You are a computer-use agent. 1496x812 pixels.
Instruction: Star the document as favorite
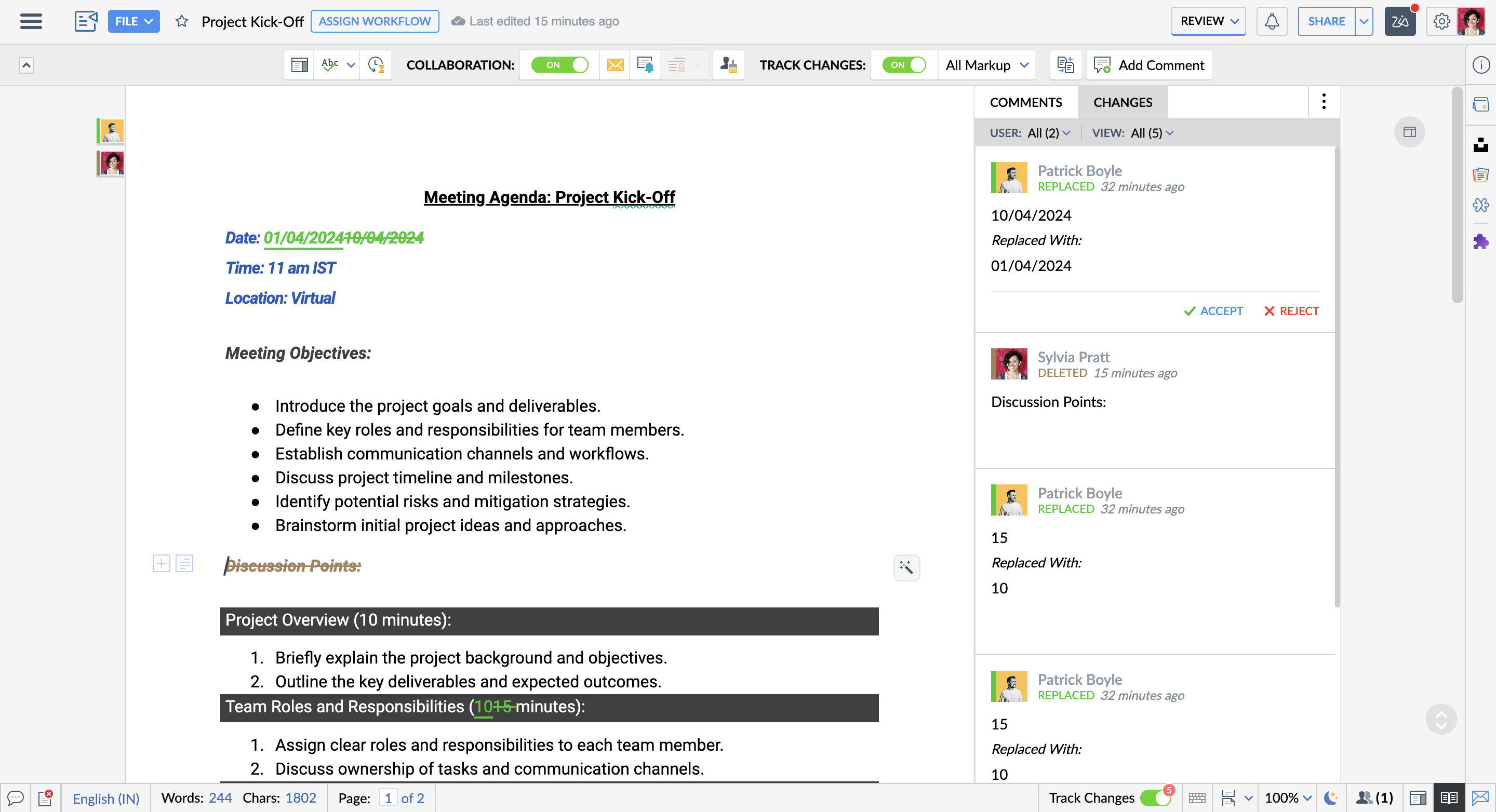click(x=182, y=21)
